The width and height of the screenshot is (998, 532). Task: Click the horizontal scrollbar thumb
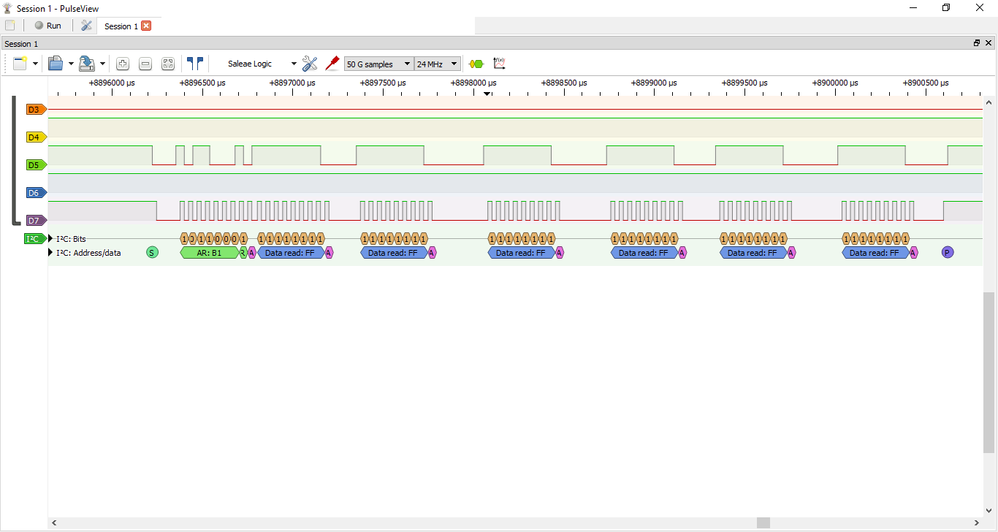[763, 522]
